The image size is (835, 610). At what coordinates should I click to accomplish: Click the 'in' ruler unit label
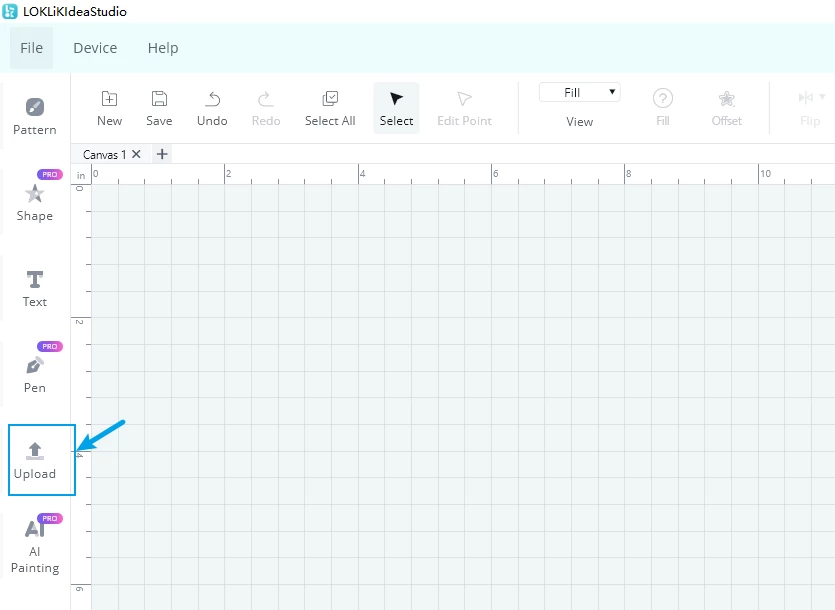(x=81, y=175)
